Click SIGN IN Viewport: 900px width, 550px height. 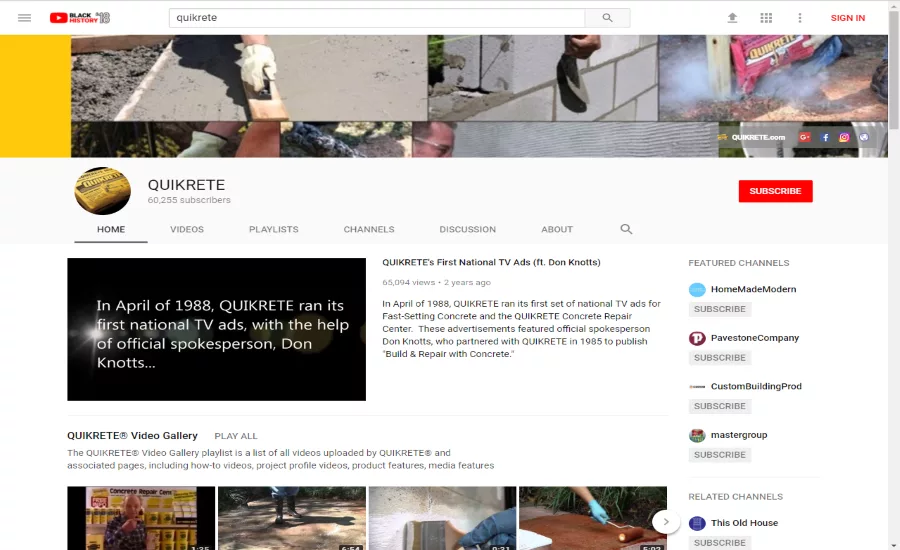[x=847, y=18]
